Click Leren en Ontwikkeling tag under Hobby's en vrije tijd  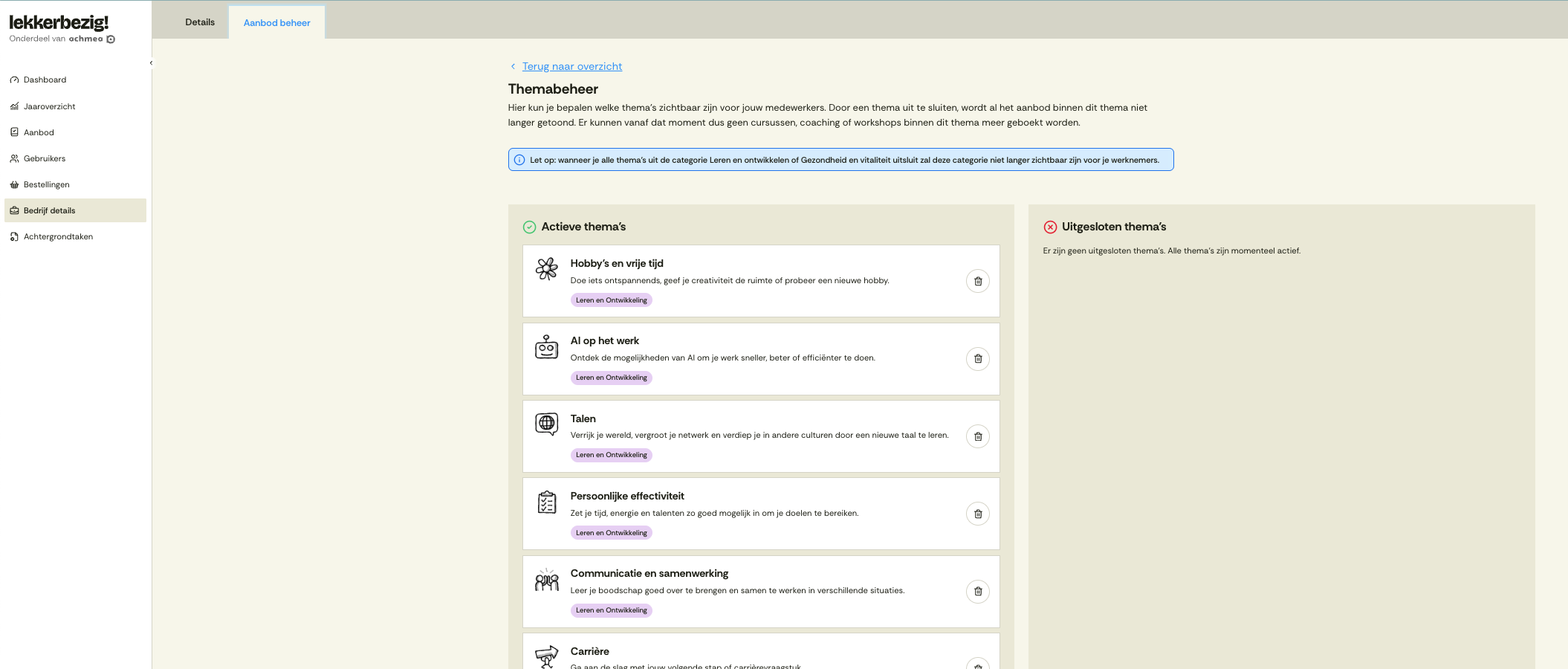(x=611, y=300)
